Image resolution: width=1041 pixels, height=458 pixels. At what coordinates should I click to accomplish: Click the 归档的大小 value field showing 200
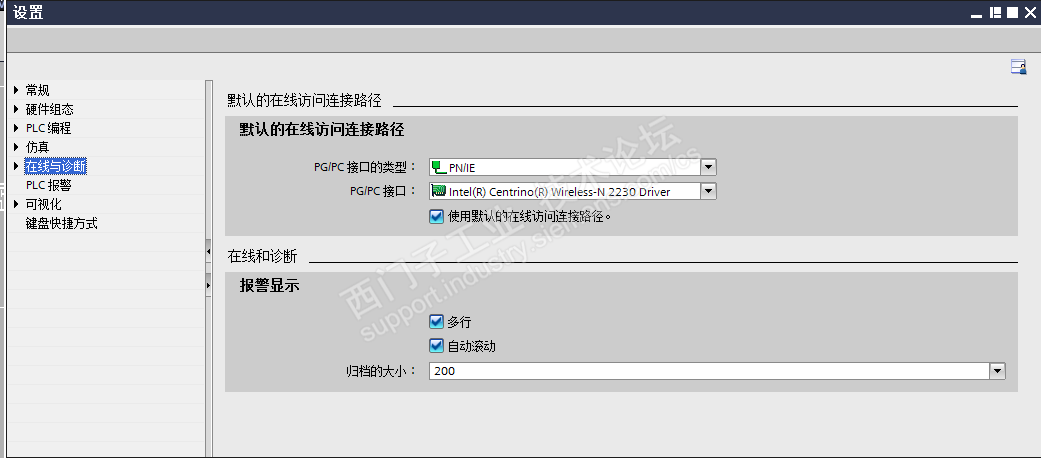[709, 371]
